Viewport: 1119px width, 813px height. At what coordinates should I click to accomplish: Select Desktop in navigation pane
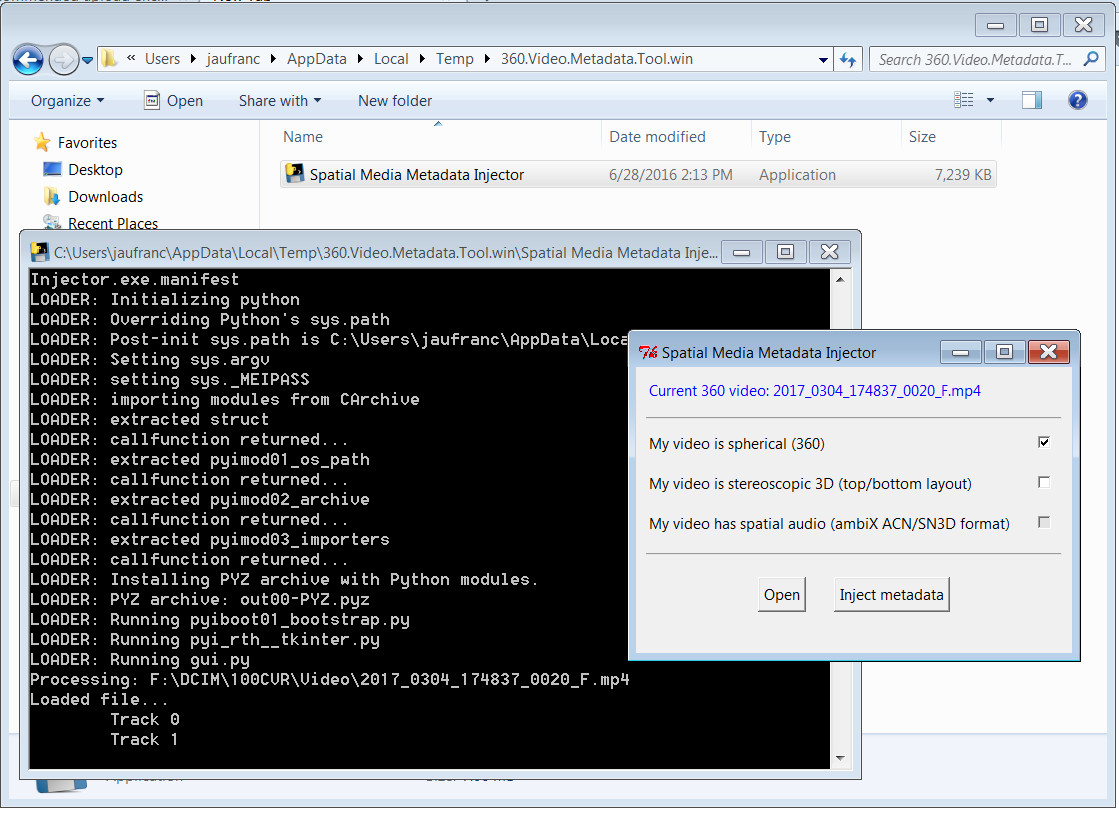coord(83,170)
